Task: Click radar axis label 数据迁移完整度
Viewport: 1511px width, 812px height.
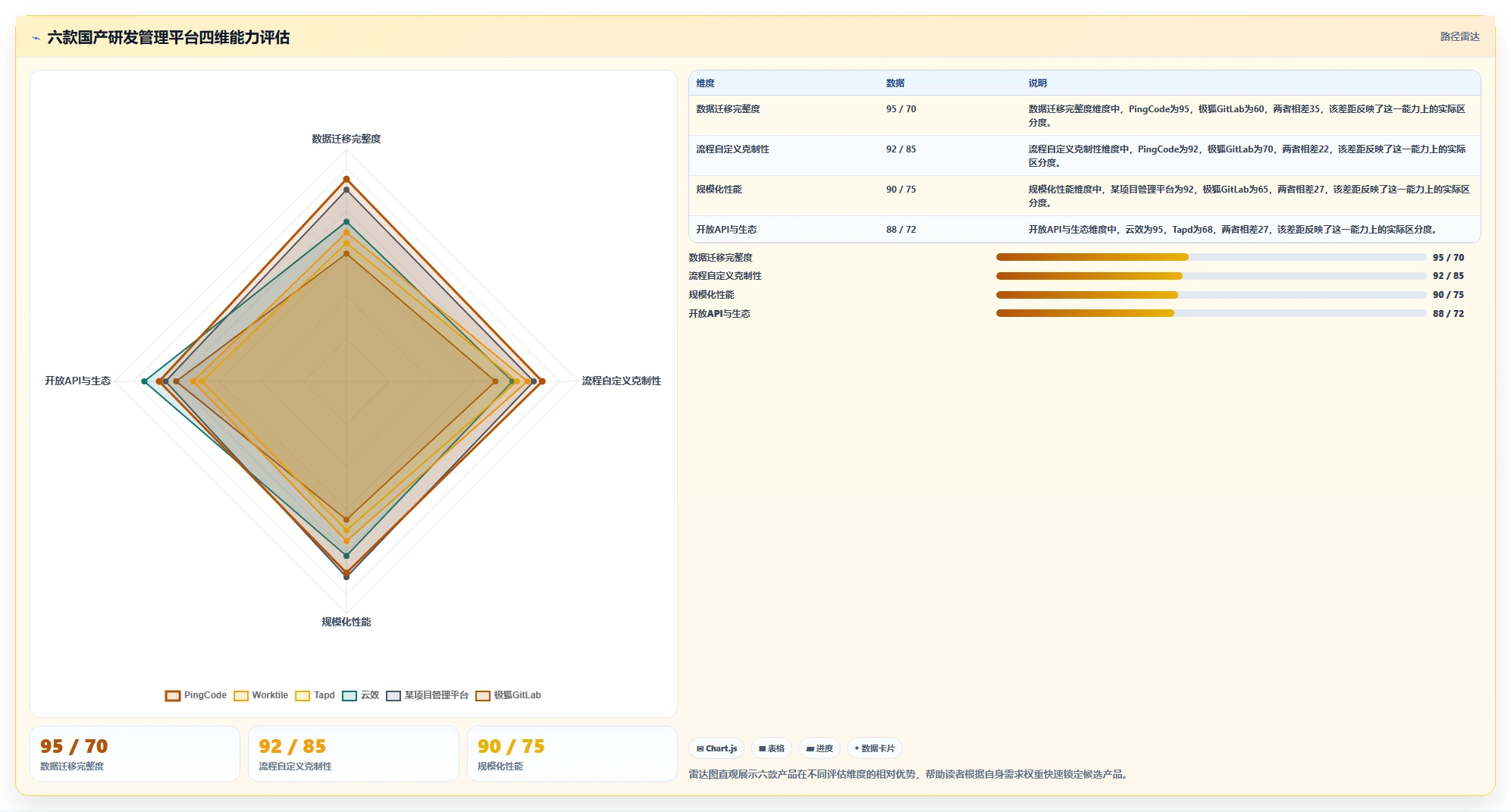Action: pos(346,139)
